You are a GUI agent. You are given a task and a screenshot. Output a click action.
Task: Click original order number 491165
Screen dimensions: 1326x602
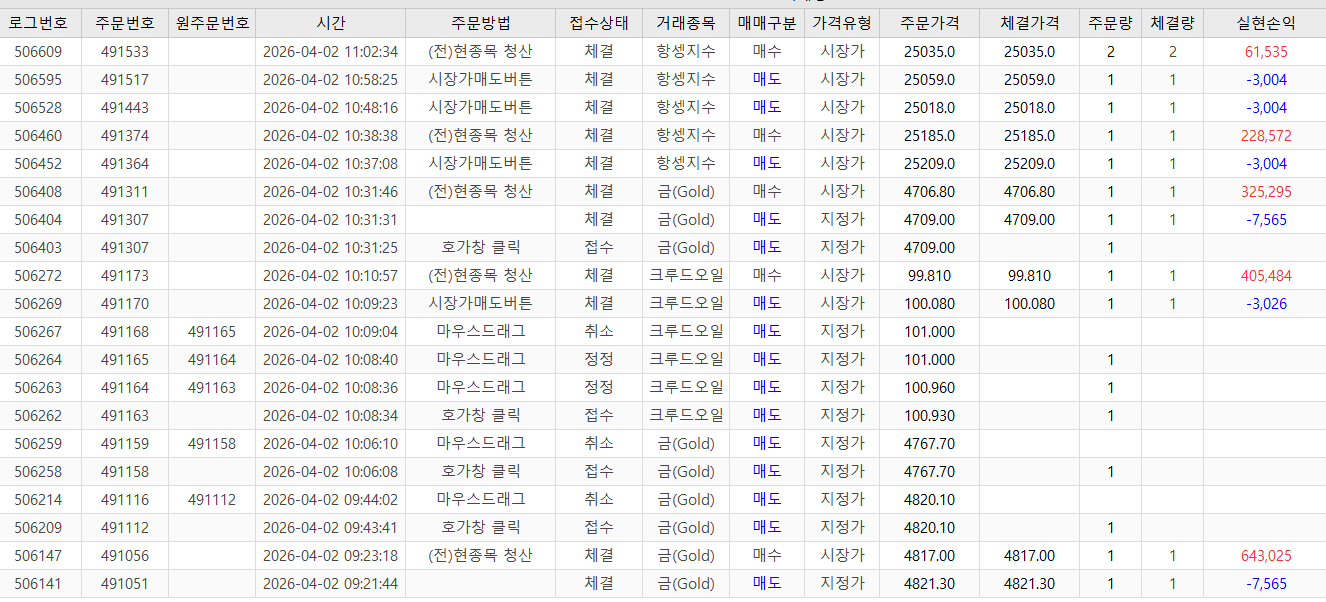pyautogui.click(x=212, y=332)
